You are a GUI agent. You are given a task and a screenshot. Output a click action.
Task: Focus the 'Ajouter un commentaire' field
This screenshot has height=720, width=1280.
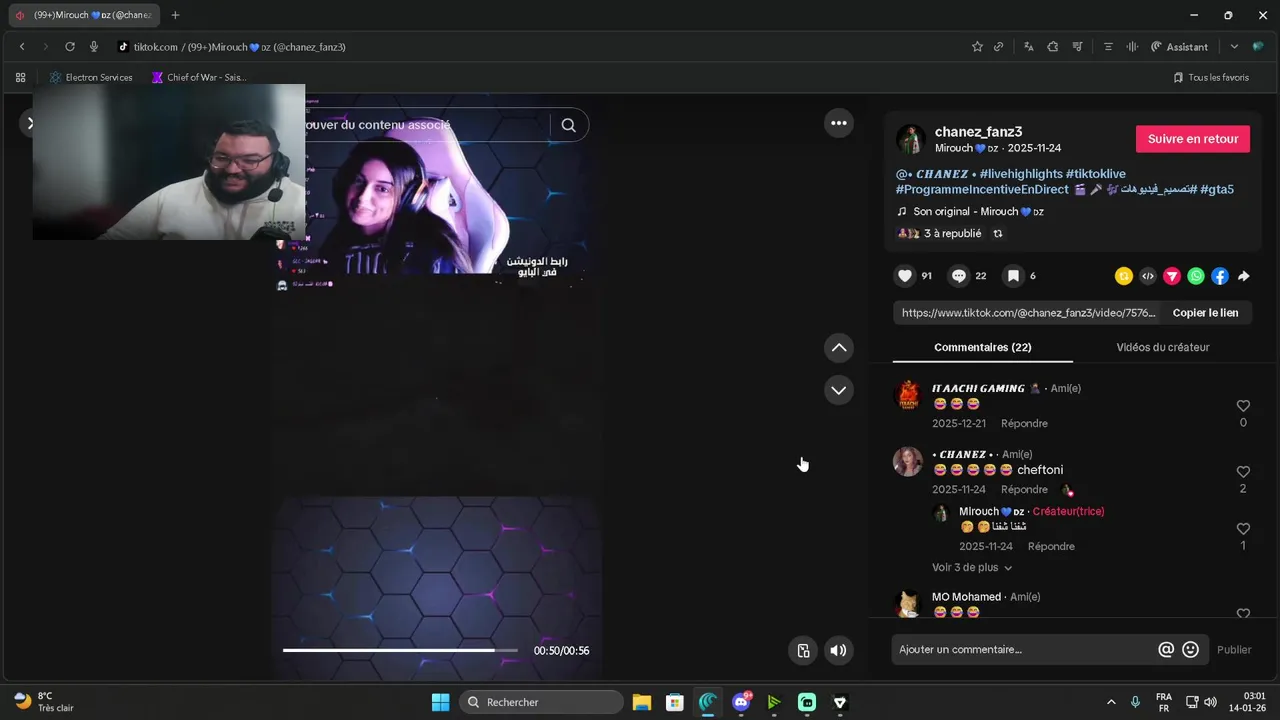[x=1024, y=649]
